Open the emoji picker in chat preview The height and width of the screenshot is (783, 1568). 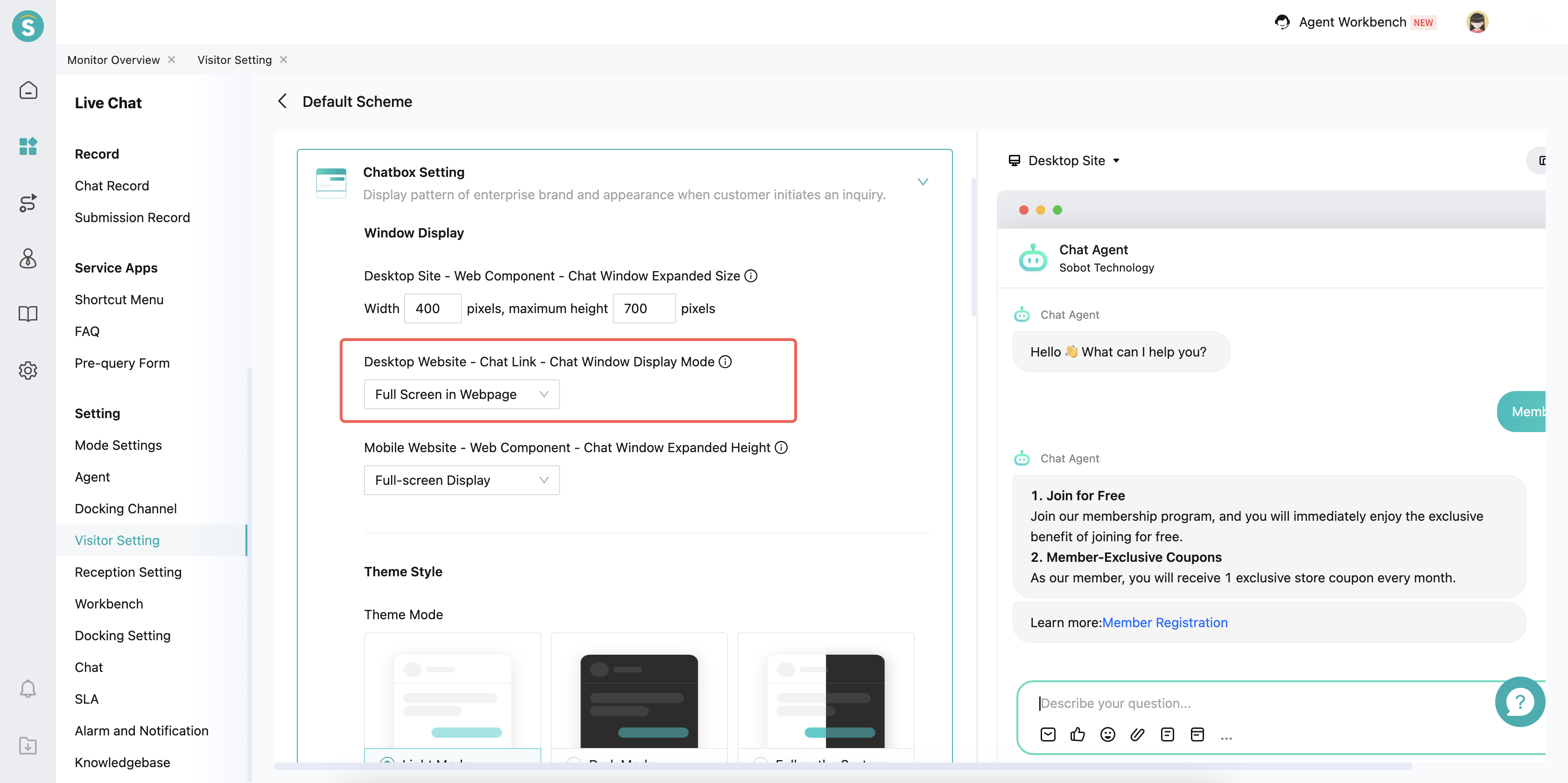coord(1107,734)
